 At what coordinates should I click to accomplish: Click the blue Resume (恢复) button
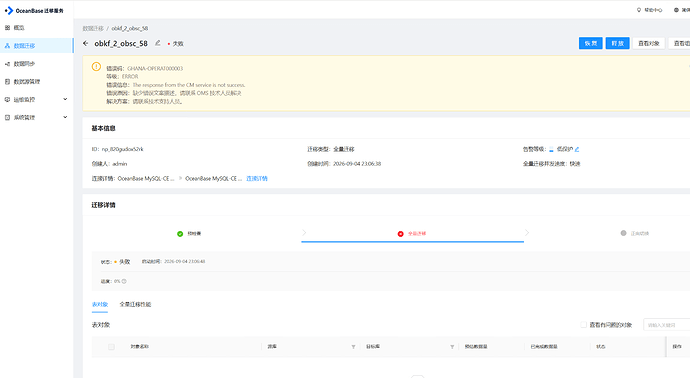[591, 43]
